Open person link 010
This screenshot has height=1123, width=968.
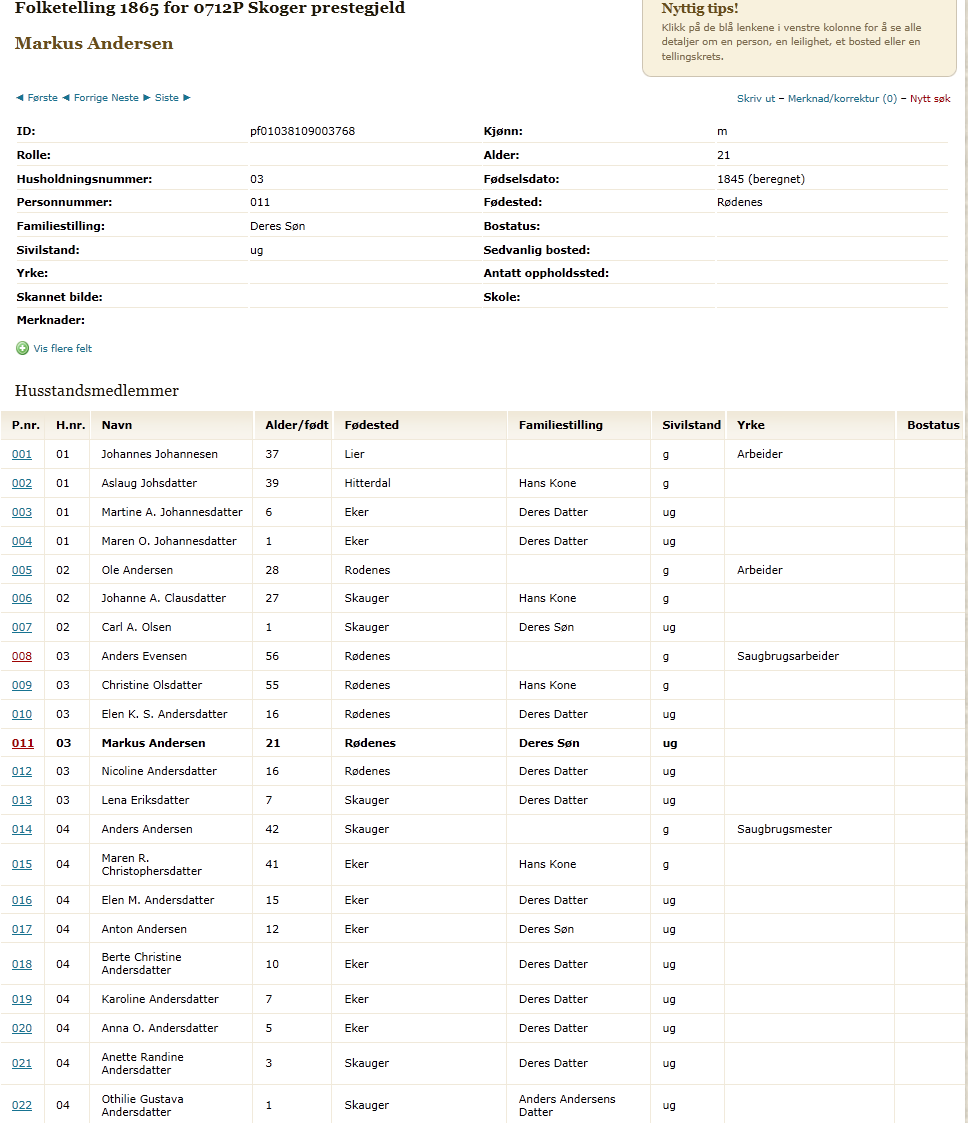[22, 714]
